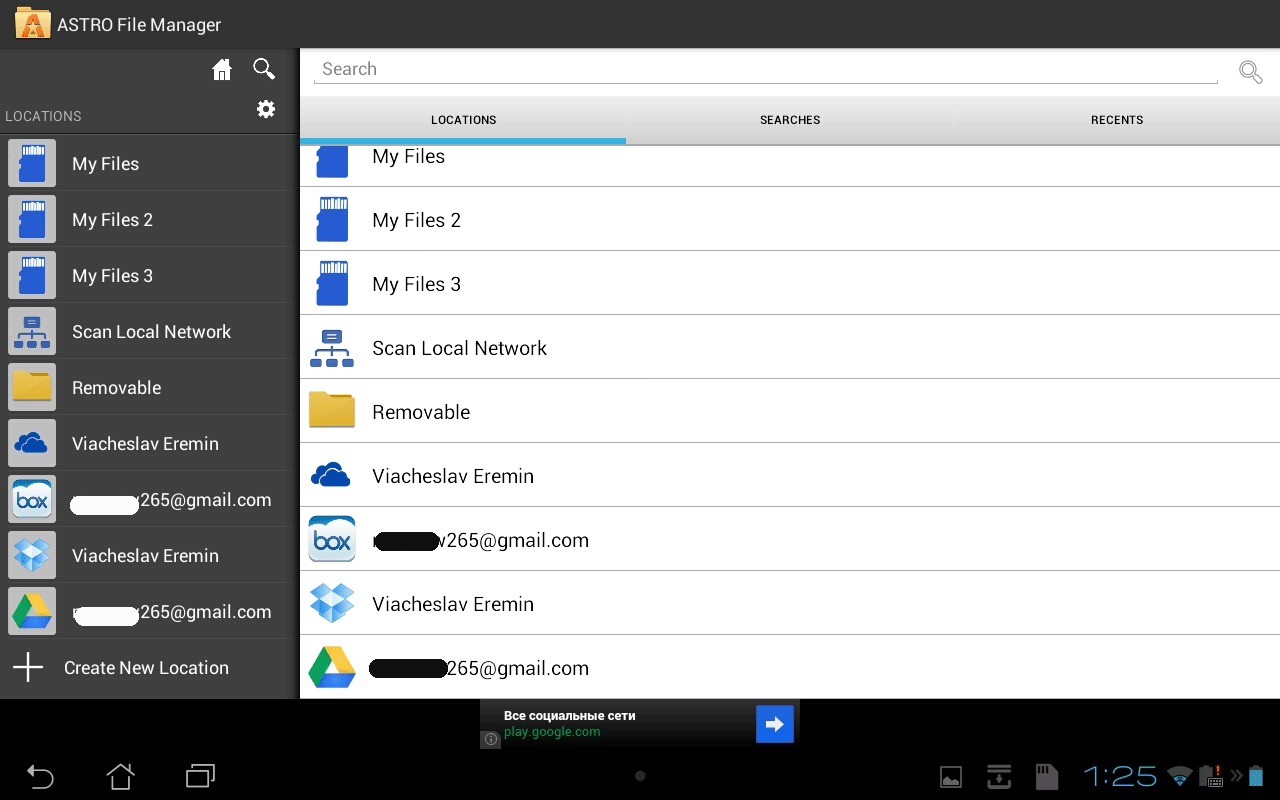
Task: Open the RECENTS tab
Action: (1117, 120)
